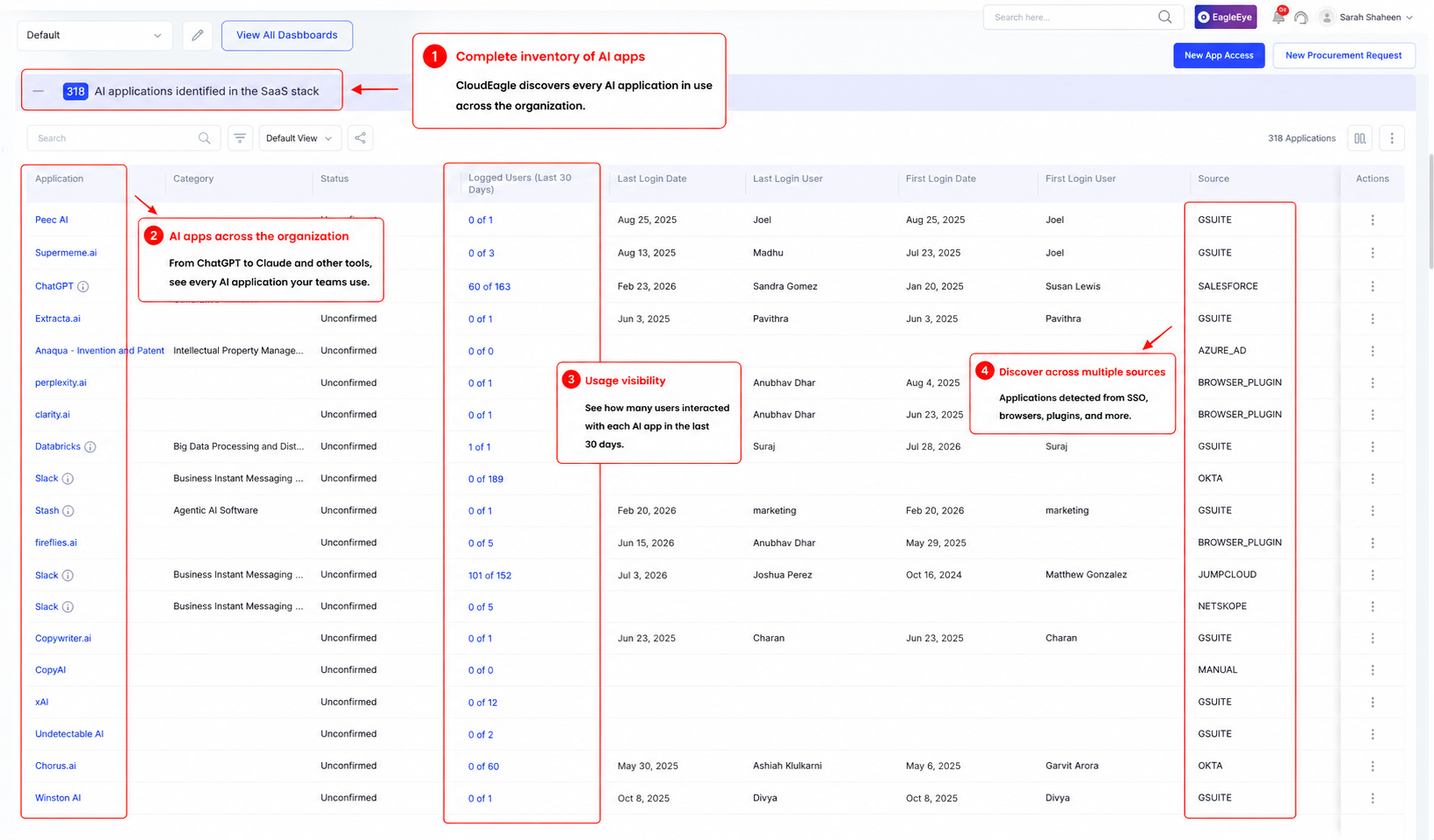The image size is (1434, 840).
Task: Open actions menu for xAI row
Action: click(x=1373, y=702)
